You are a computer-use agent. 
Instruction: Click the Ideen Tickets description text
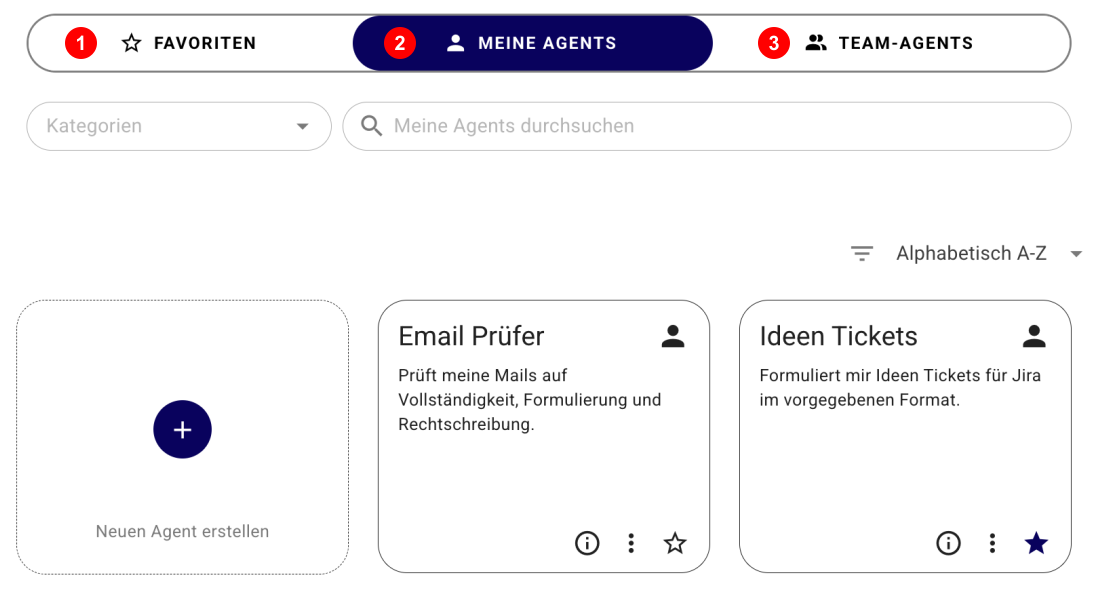[x=900, y=387]
